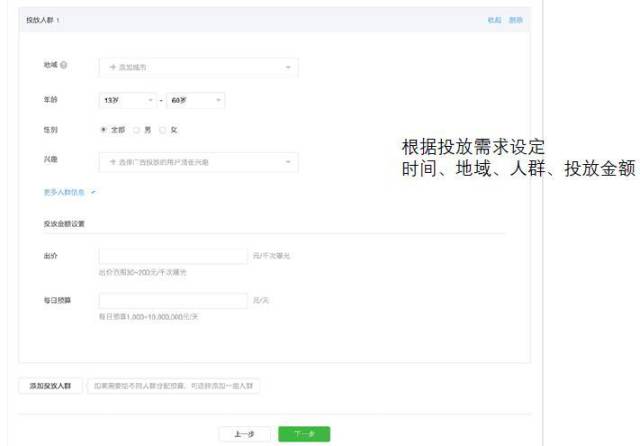640x446 pixels.
Task: Click the plus icon in 兴趣 field
Action: [113, 161]
